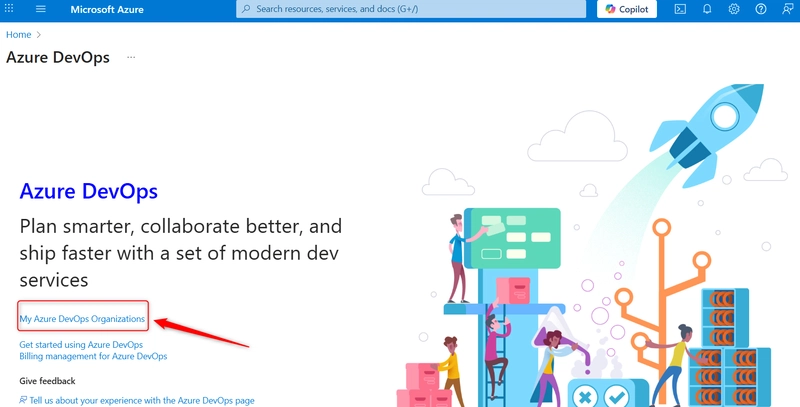Click the Microsoft Azure brand title
This screenshot has width=800, height=407.
(x=107, y=9)
